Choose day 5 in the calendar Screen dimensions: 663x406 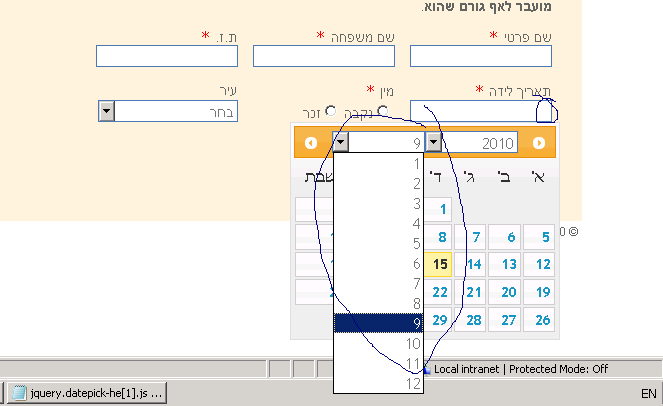[x=541, y=237]
